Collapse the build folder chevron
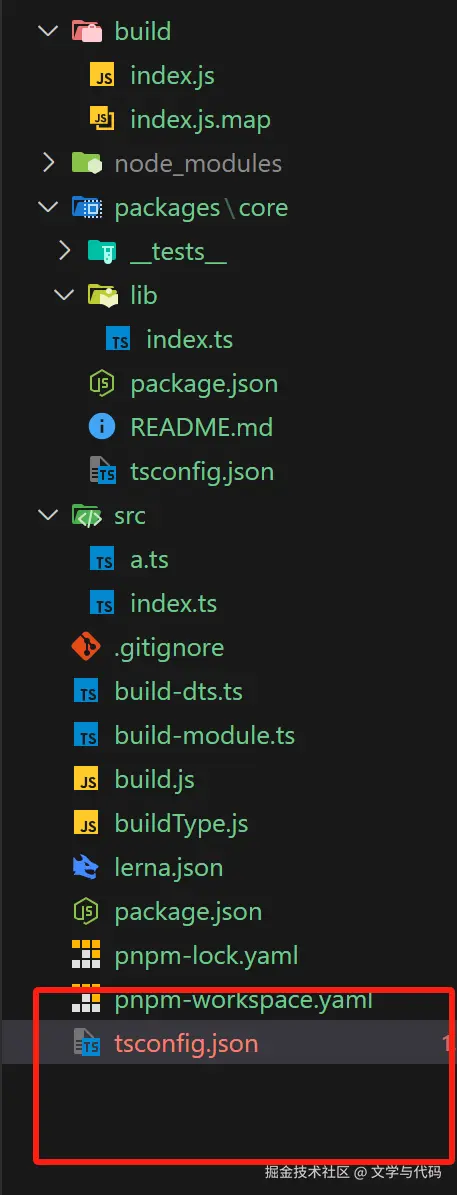 [48, 31]
